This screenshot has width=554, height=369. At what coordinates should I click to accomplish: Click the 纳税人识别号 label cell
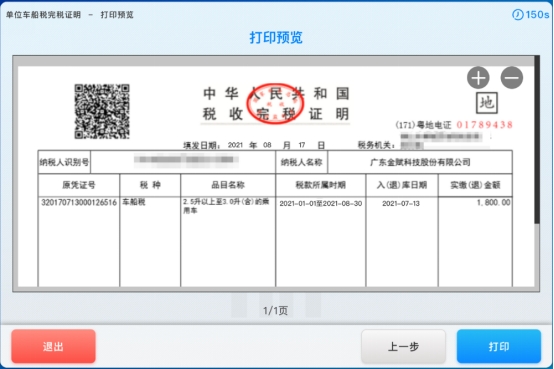64,162
